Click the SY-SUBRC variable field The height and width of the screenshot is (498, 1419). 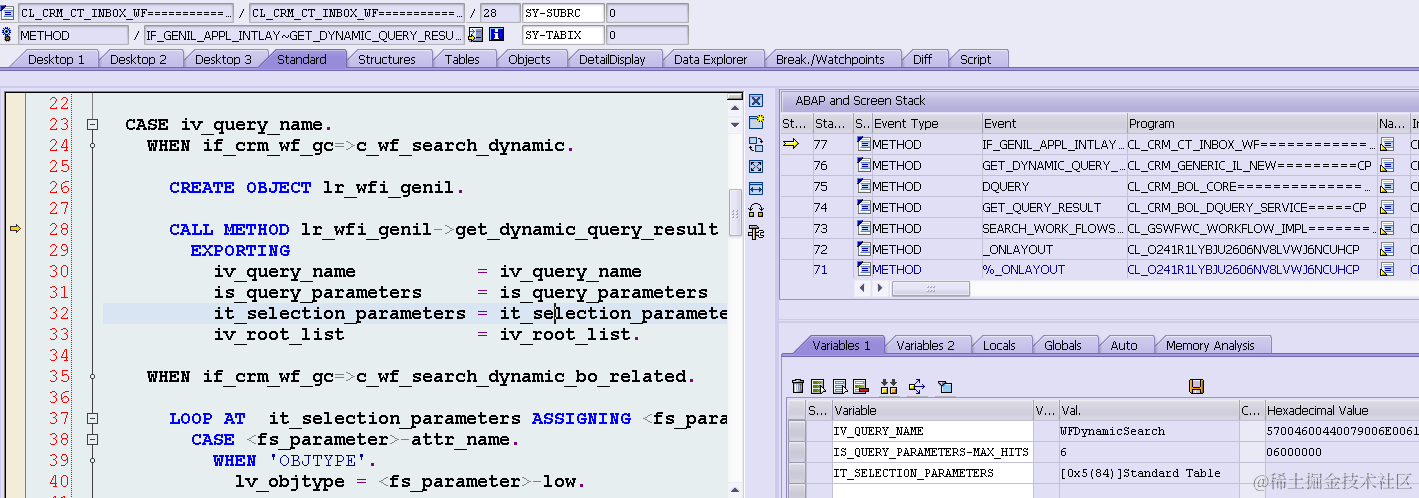(x=564, y=13)
